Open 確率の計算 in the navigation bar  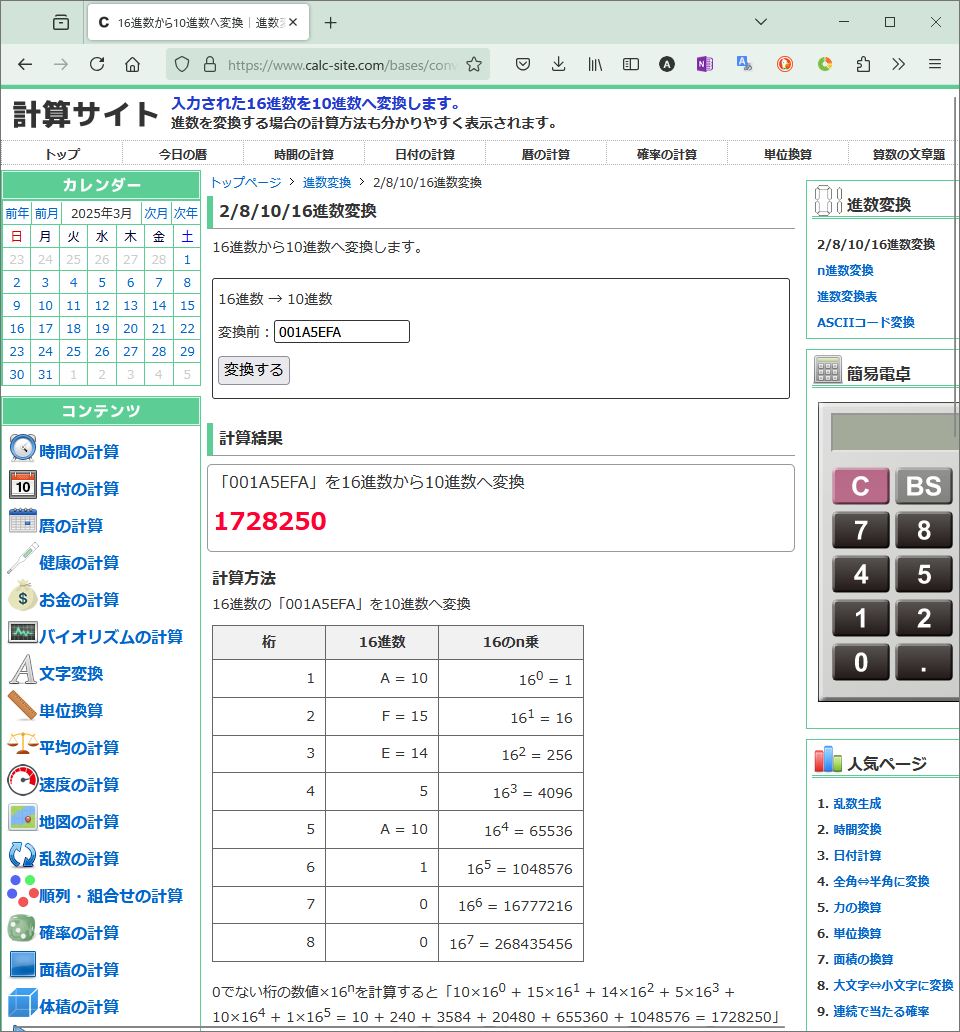click(x=667, y=154)
